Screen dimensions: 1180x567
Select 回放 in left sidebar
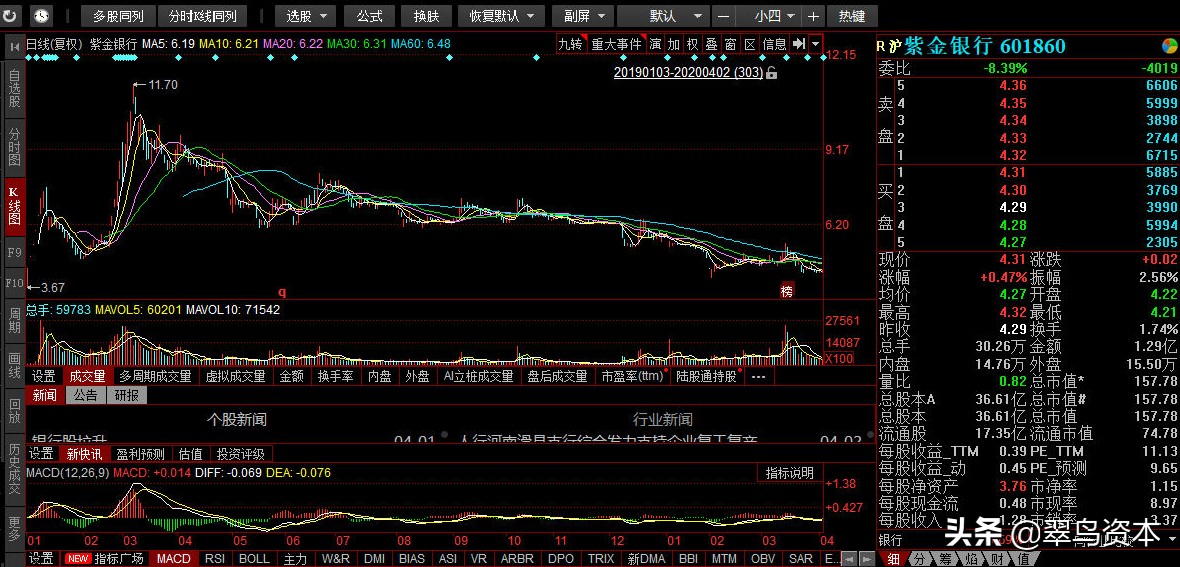(14, 412)
